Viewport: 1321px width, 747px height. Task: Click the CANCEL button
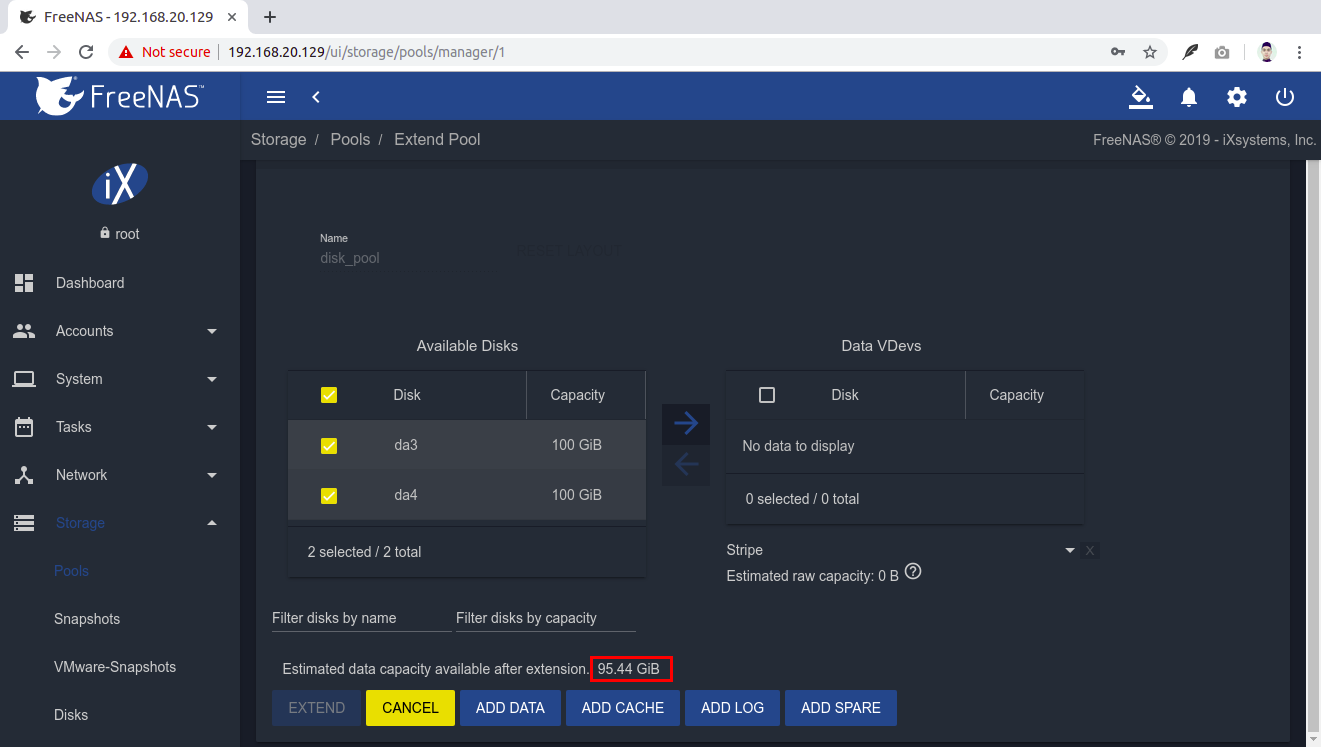click(x=410, y=707)
